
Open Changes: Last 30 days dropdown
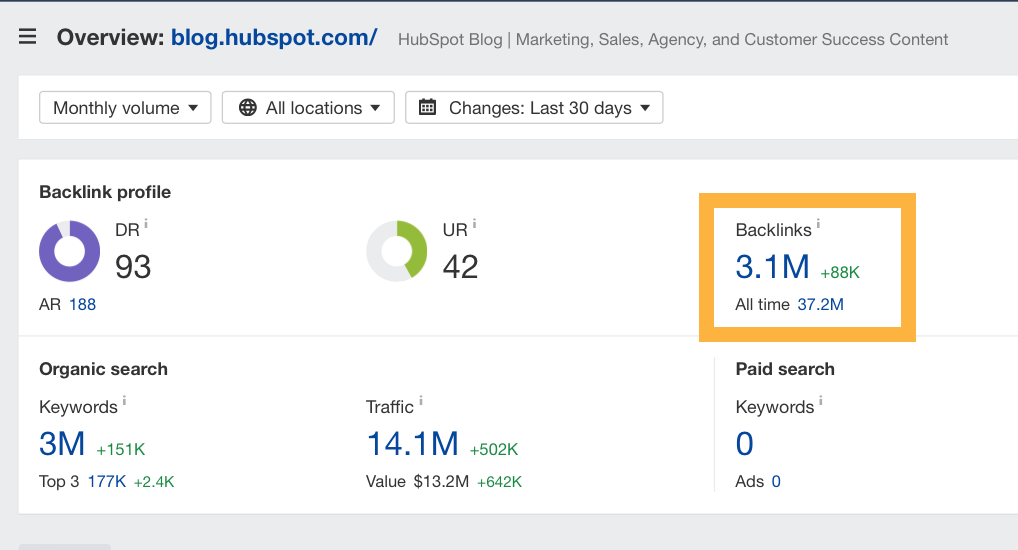pos(534,108)
